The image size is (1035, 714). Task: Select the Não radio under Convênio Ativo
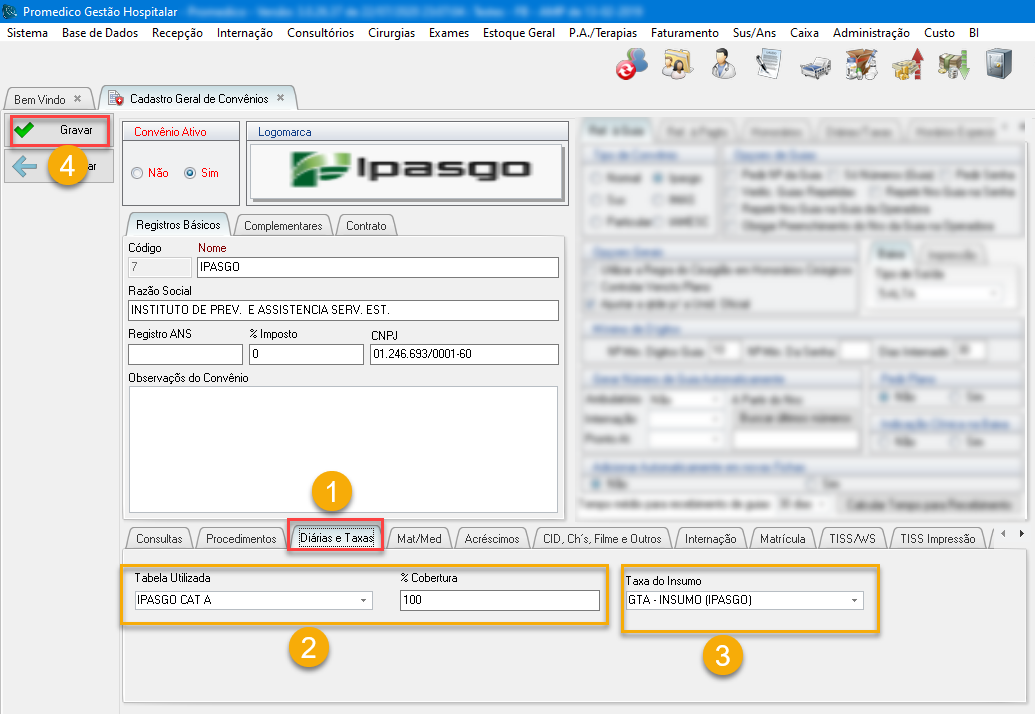click(138, 173)
